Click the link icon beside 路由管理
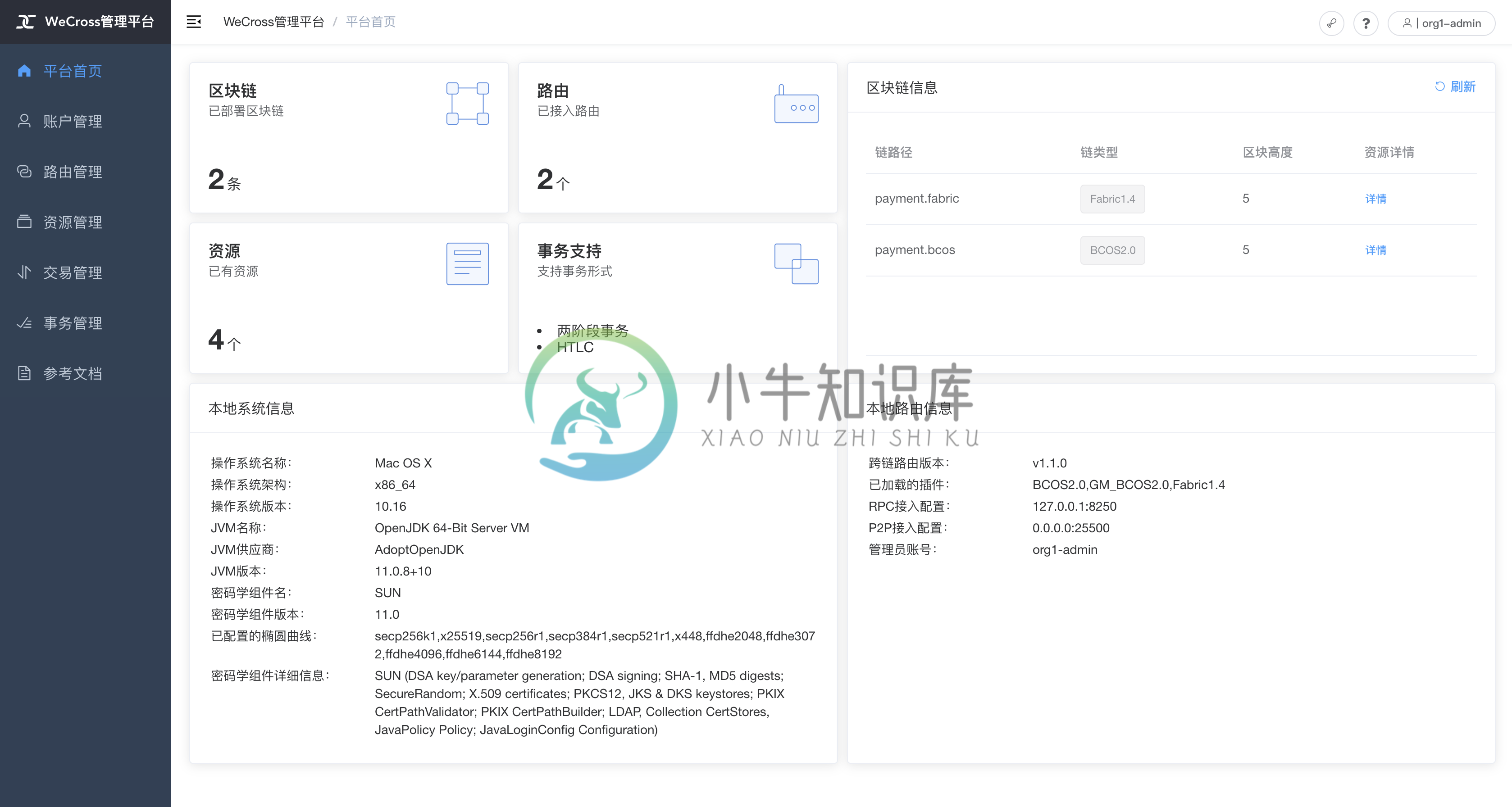This screenshot has height=807, width=1512. 24,171
